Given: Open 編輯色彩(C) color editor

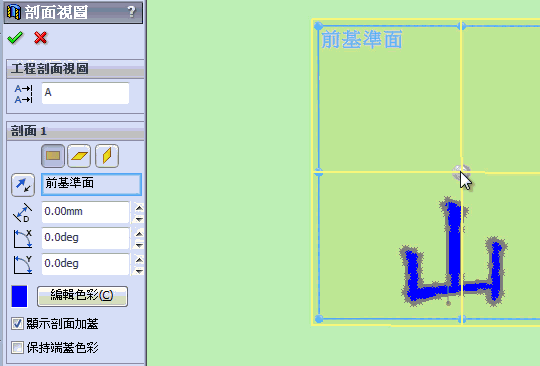Looking at the screenshot, I should click(82, 296).
